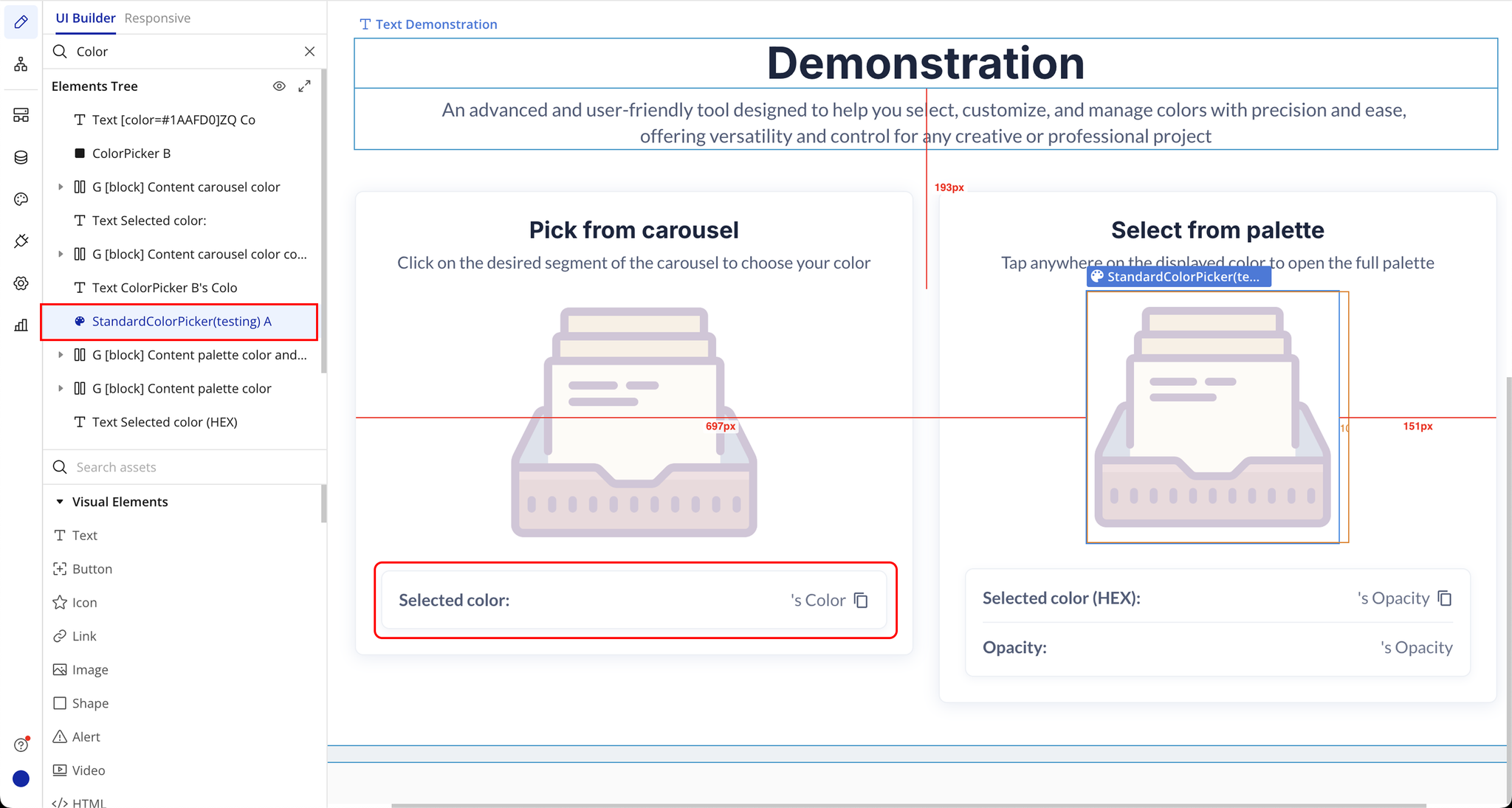Switch to the Responsive tab

tap(157, 18)
